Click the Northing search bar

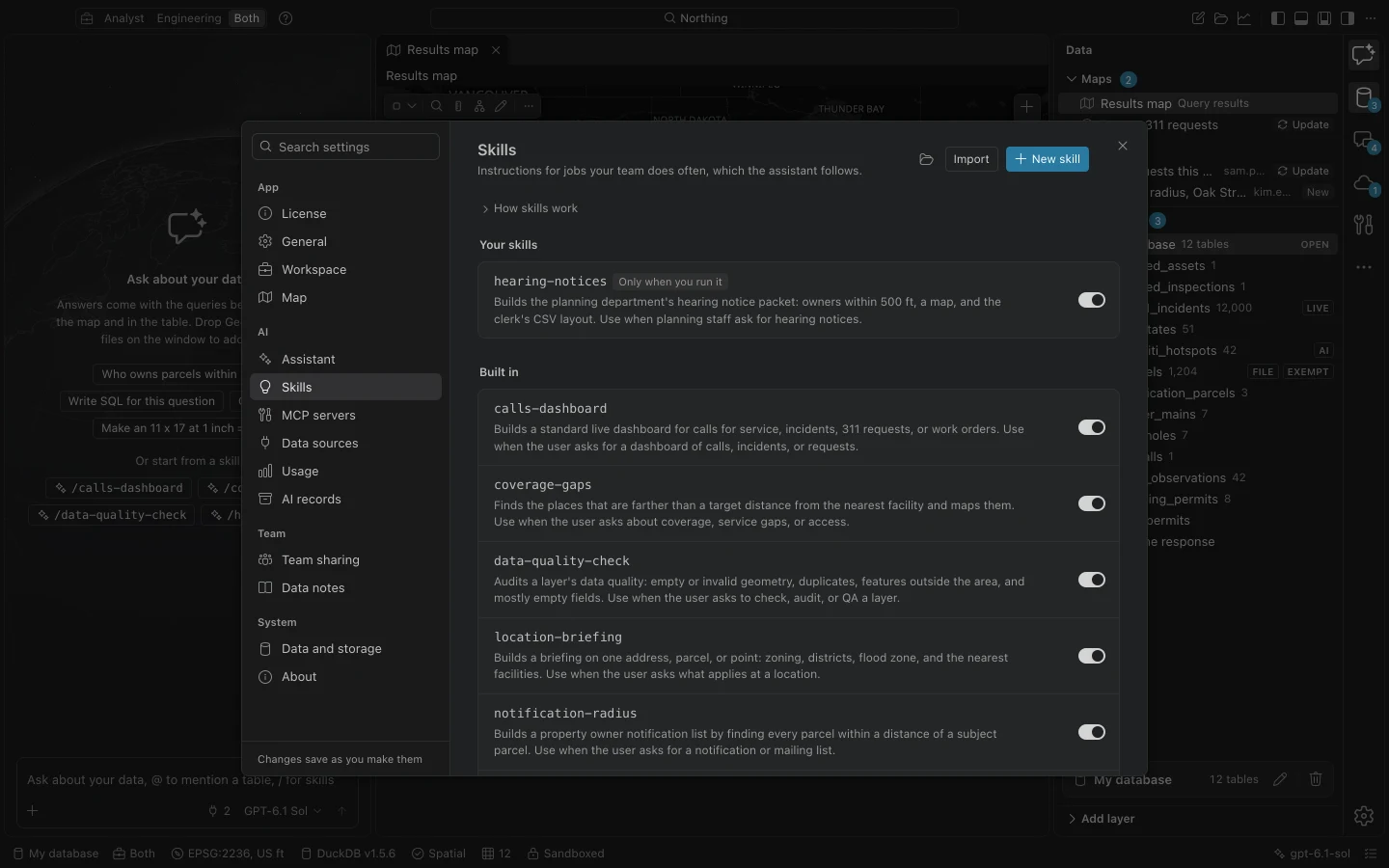click(x=694, y=18)
